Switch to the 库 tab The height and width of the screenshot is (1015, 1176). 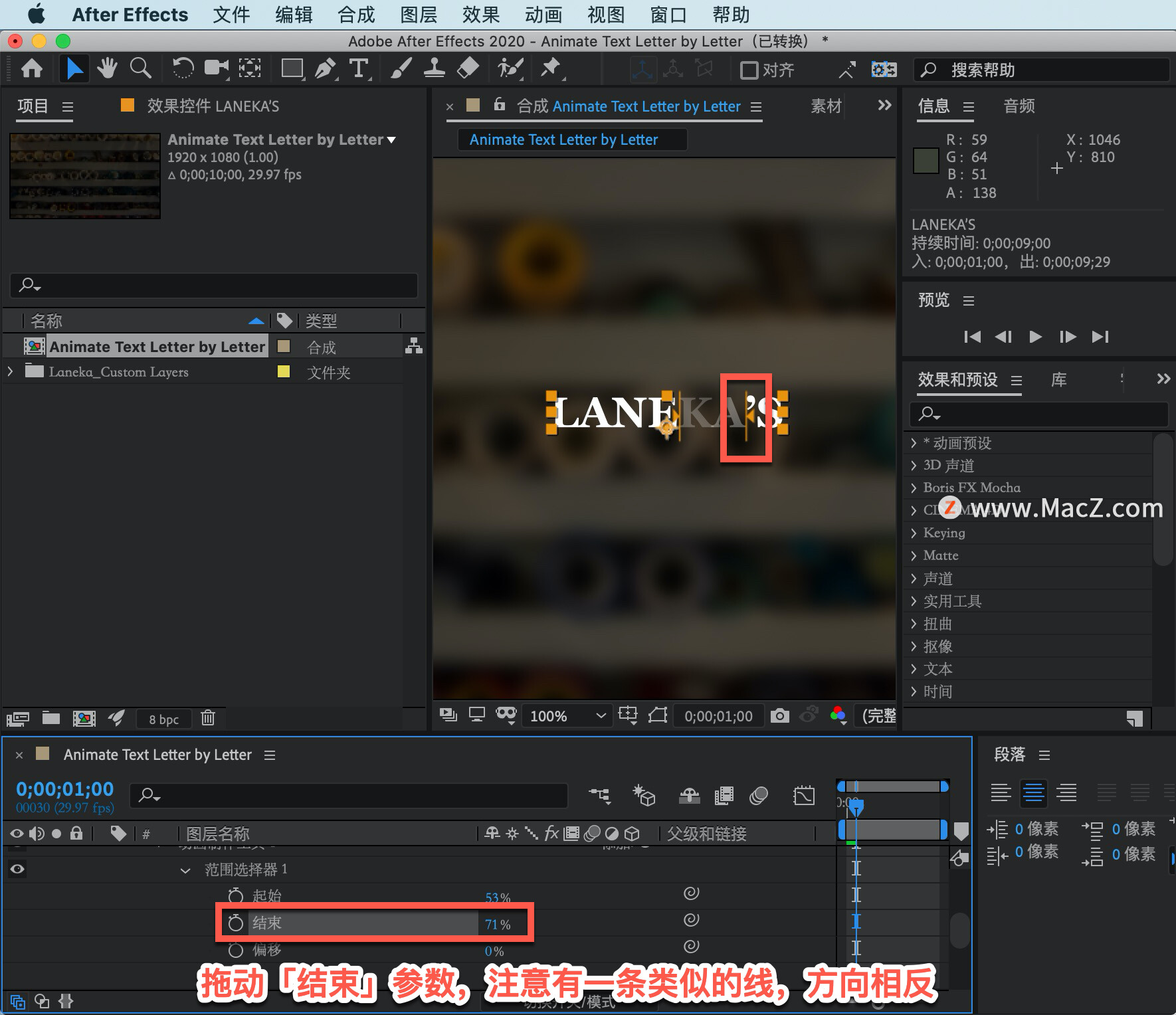(x=1059, y=380)
